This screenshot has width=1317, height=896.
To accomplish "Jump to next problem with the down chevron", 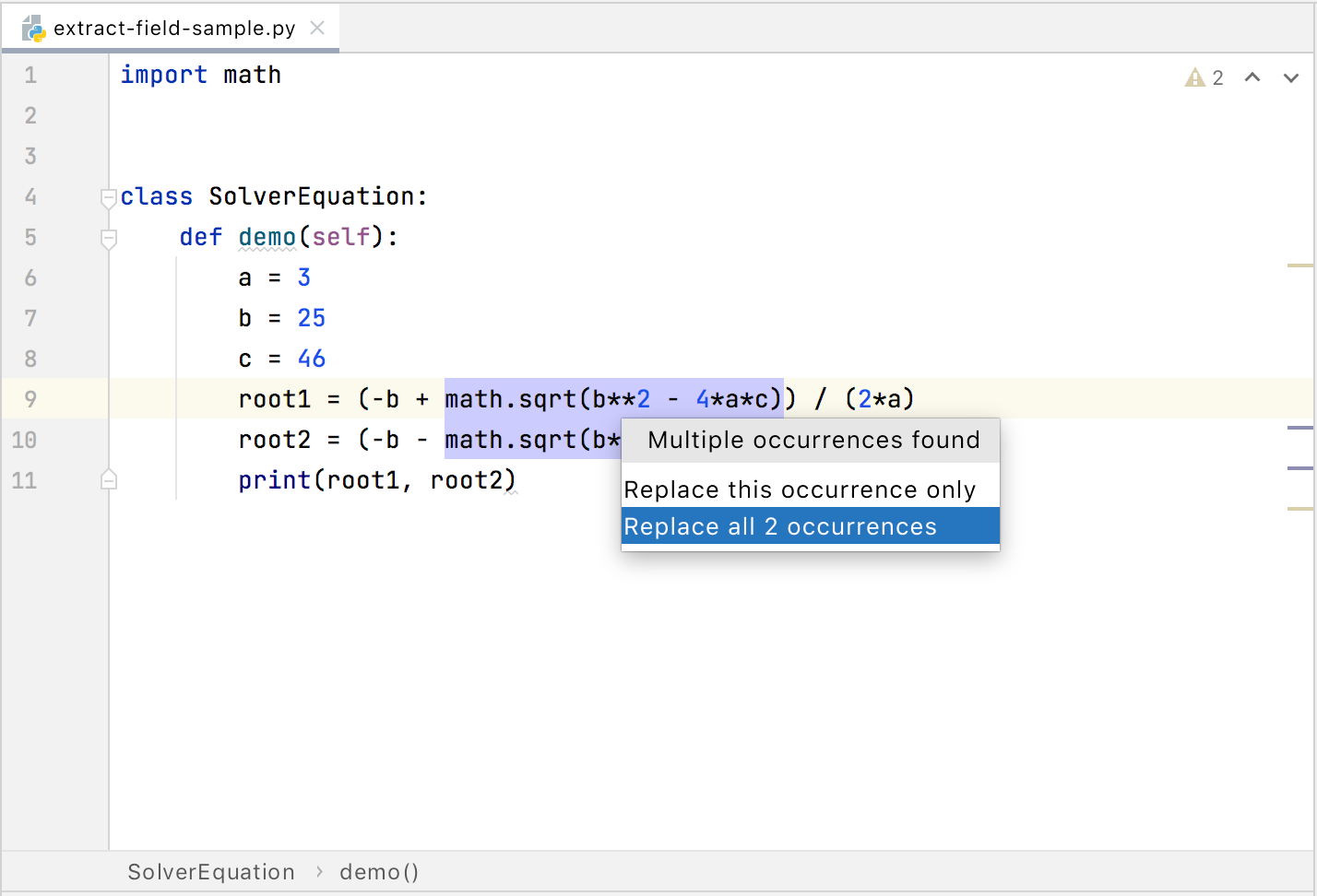I will [1290, 77].
